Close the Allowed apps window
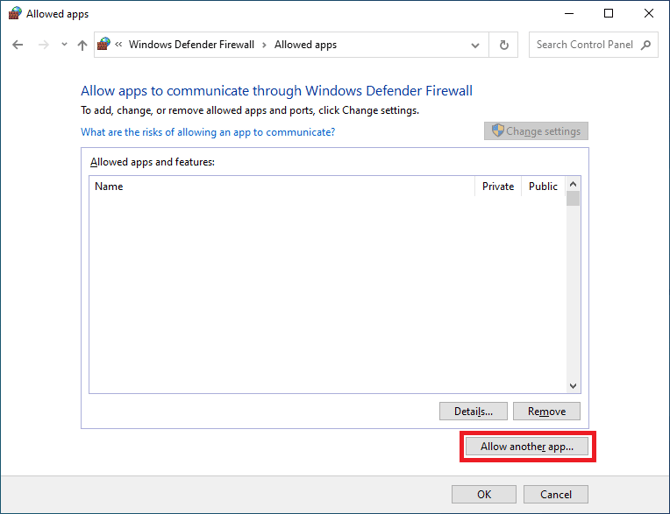This screenshot has height=514, width=670. (649, 14)
